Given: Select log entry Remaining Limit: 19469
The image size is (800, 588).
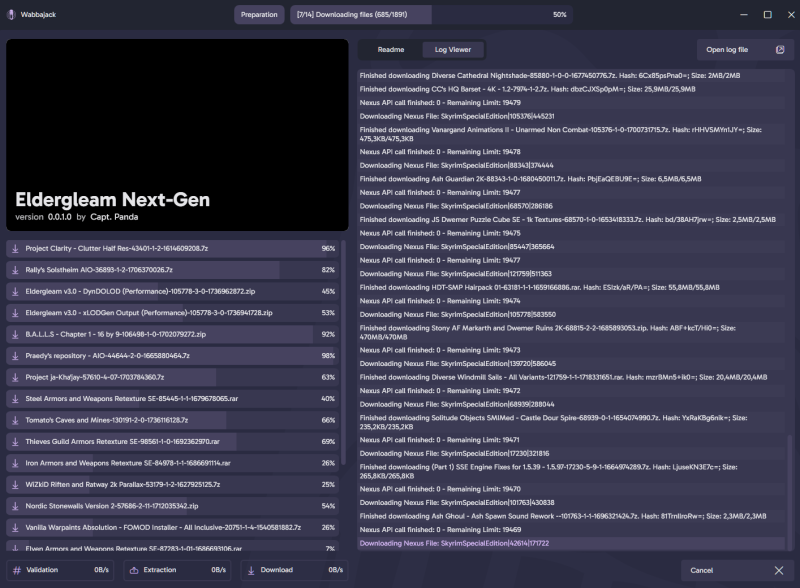Looking at the screenshot, I should (x=571, y=530).
